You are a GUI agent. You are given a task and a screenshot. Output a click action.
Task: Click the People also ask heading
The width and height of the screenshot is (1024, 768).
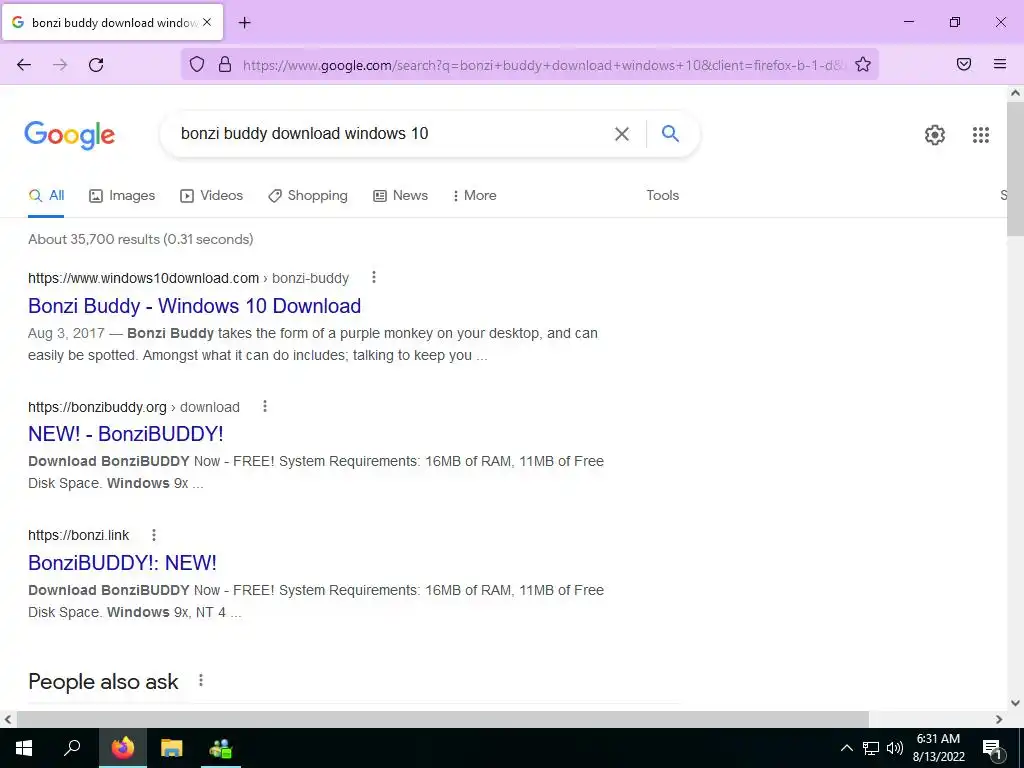pyautogui.click(x=103, y=681)
